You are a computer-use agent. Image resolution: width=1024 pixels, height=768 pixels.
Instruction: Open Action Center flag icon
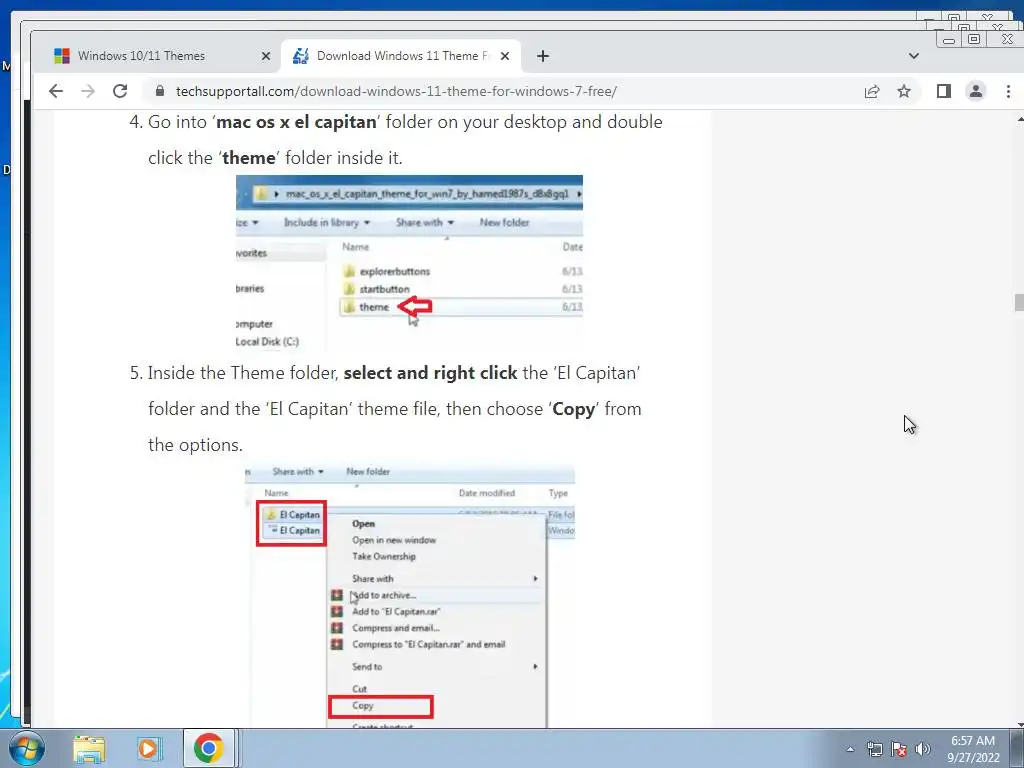pos(899,749)
